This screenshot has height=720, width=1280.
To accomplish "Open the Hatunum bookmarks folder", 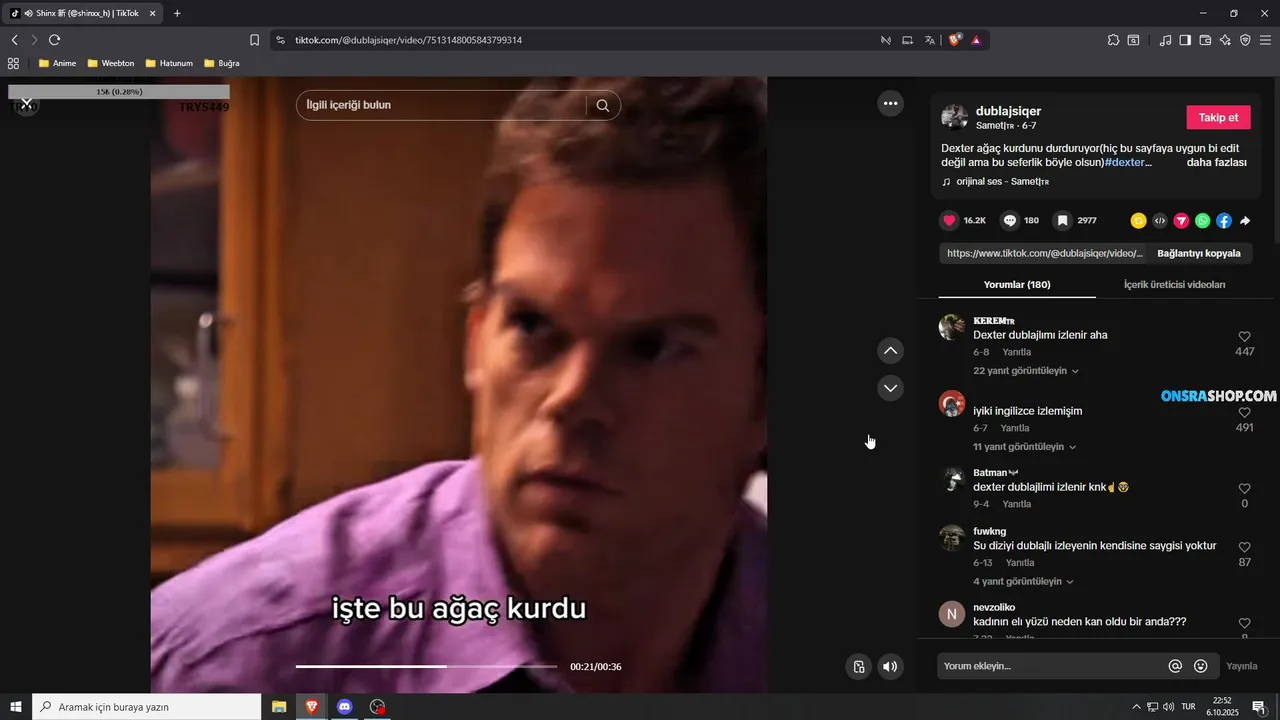I will coord(169,63).
